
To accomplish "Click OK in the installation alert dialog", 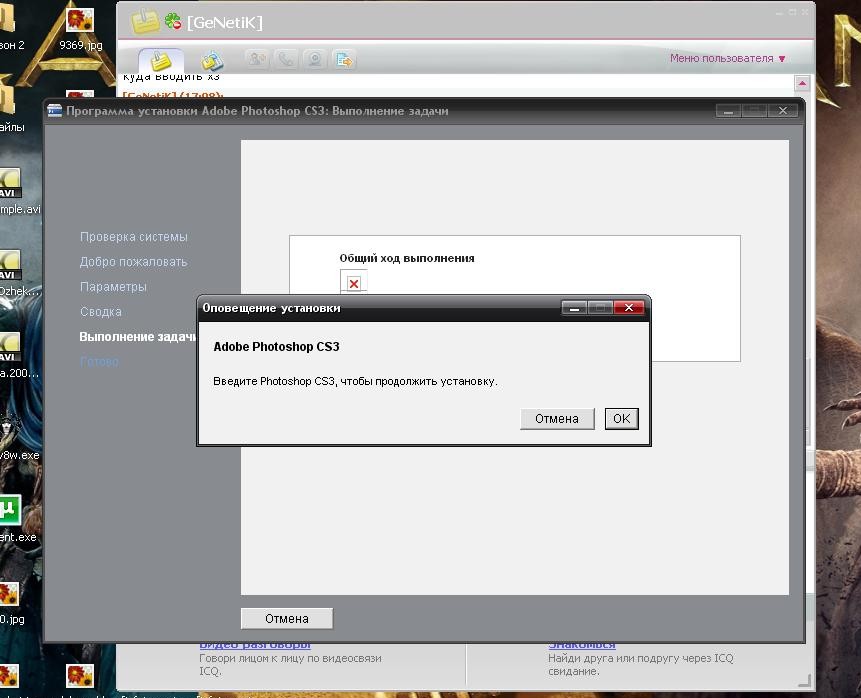I will pyautogui.click(x=621, y=418).
